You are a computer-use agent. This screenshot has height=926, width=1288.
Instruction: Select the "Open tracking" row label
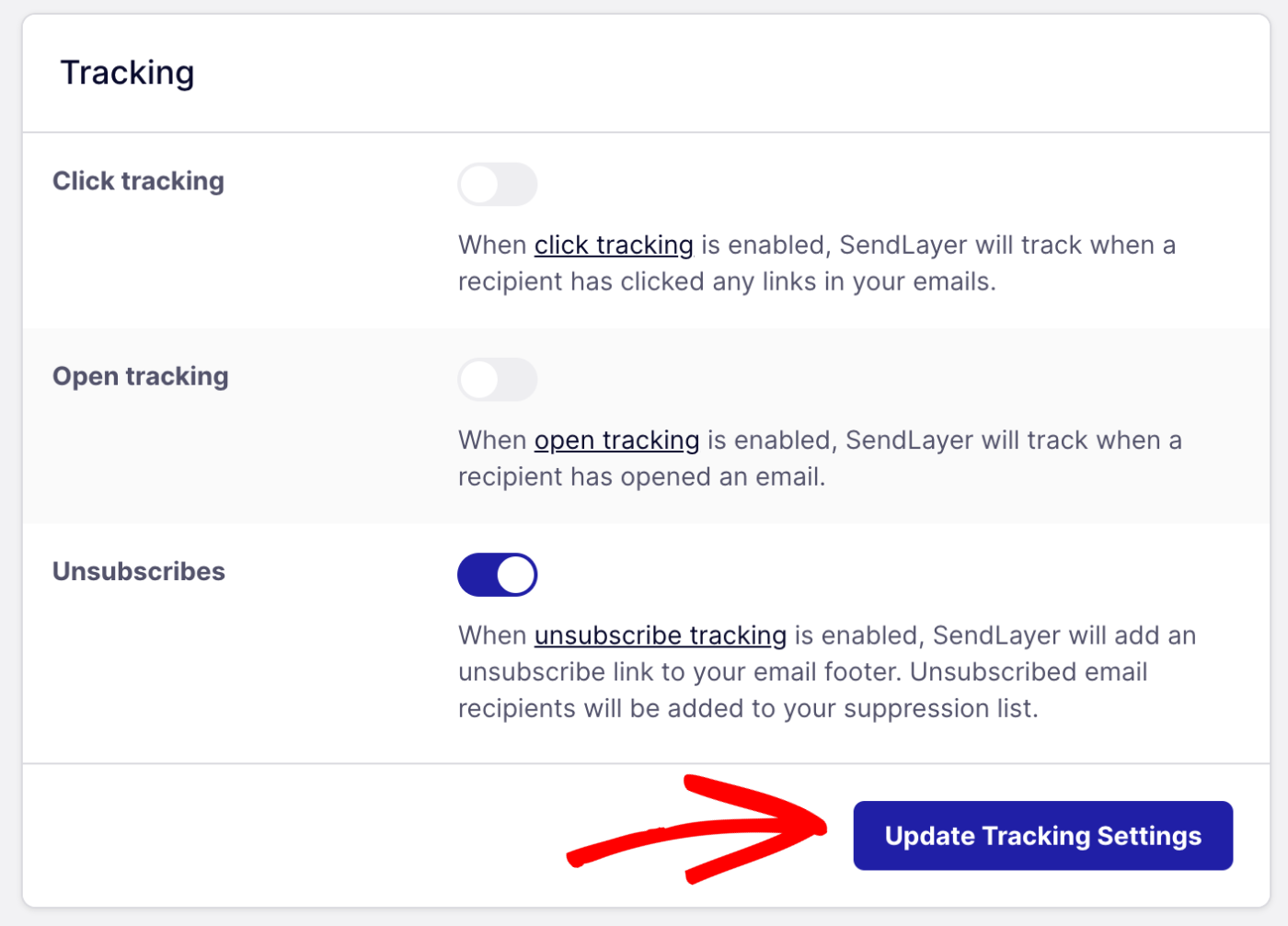140,376
